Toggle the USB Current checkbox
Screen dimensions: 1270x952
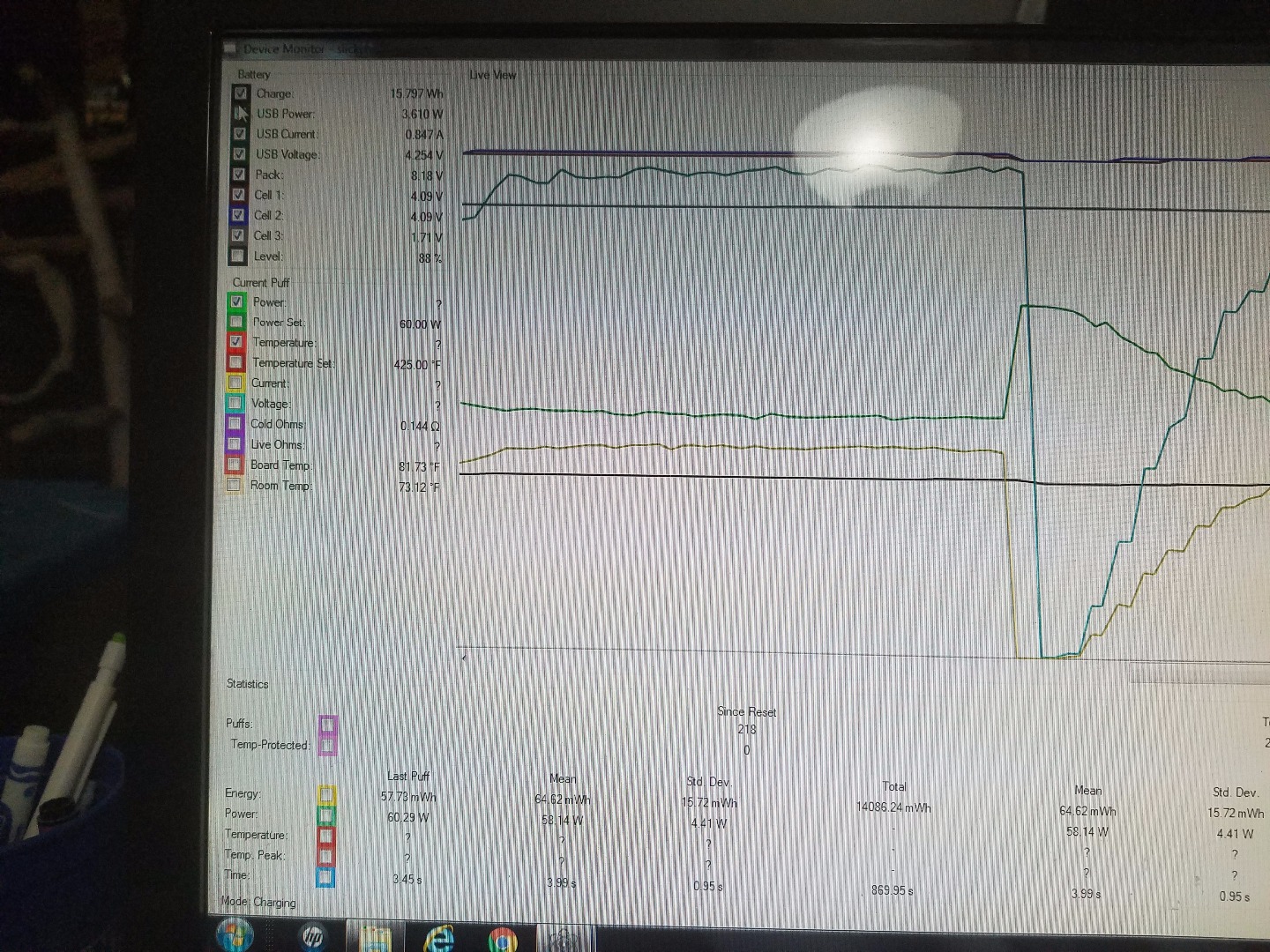239,134
